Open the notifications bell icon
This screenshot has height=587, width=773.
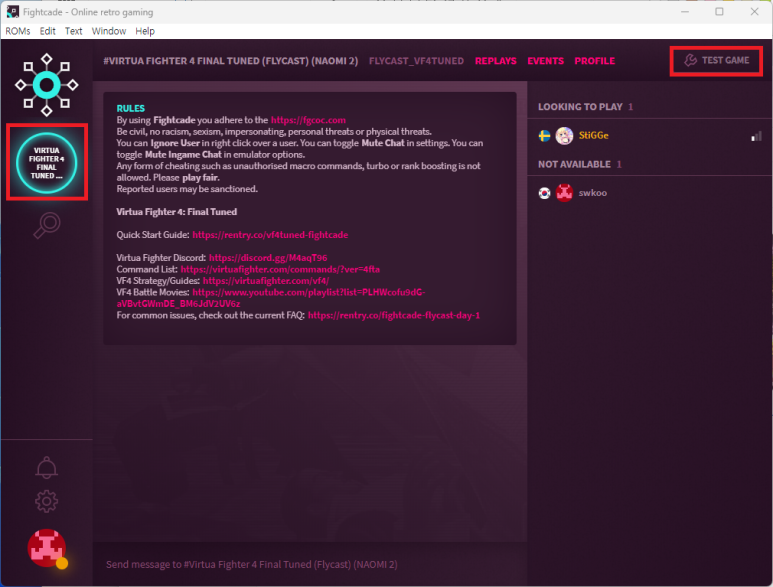coord(46,467)
